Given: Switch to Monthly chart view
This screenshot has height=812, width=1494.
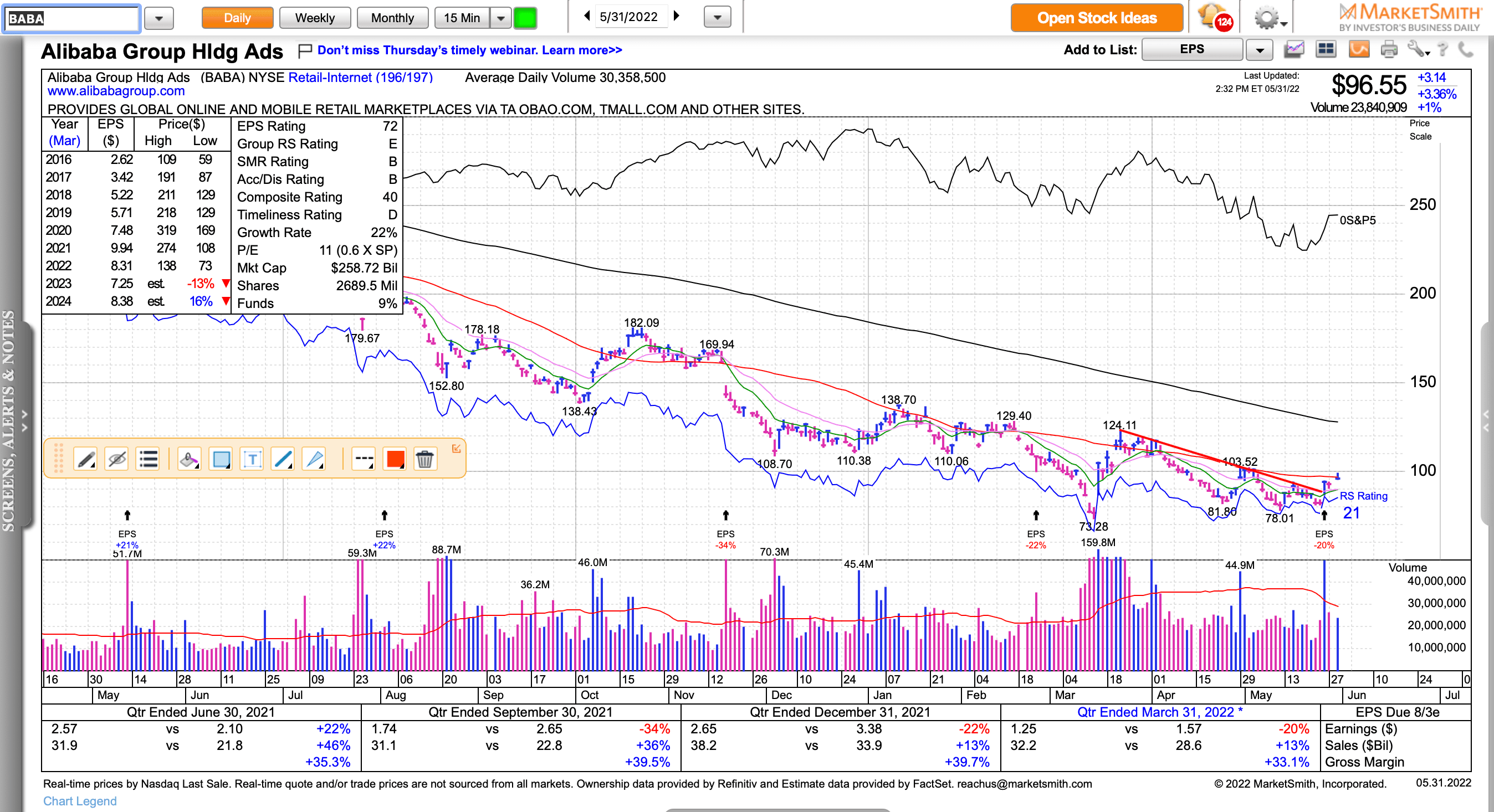Looking at the screenshot, I should 393,18.
